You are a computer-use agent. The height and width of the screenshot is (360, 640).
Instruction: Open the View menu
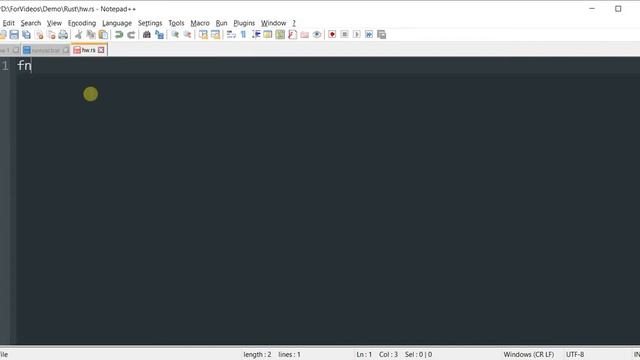click(54, 23)
